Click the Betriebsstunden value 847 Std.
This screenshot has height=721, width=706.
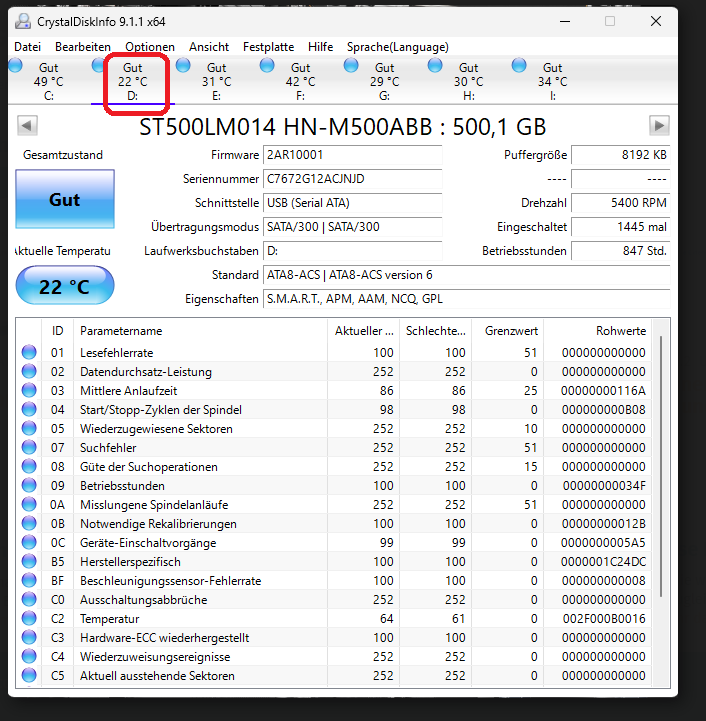coord(620,251)
